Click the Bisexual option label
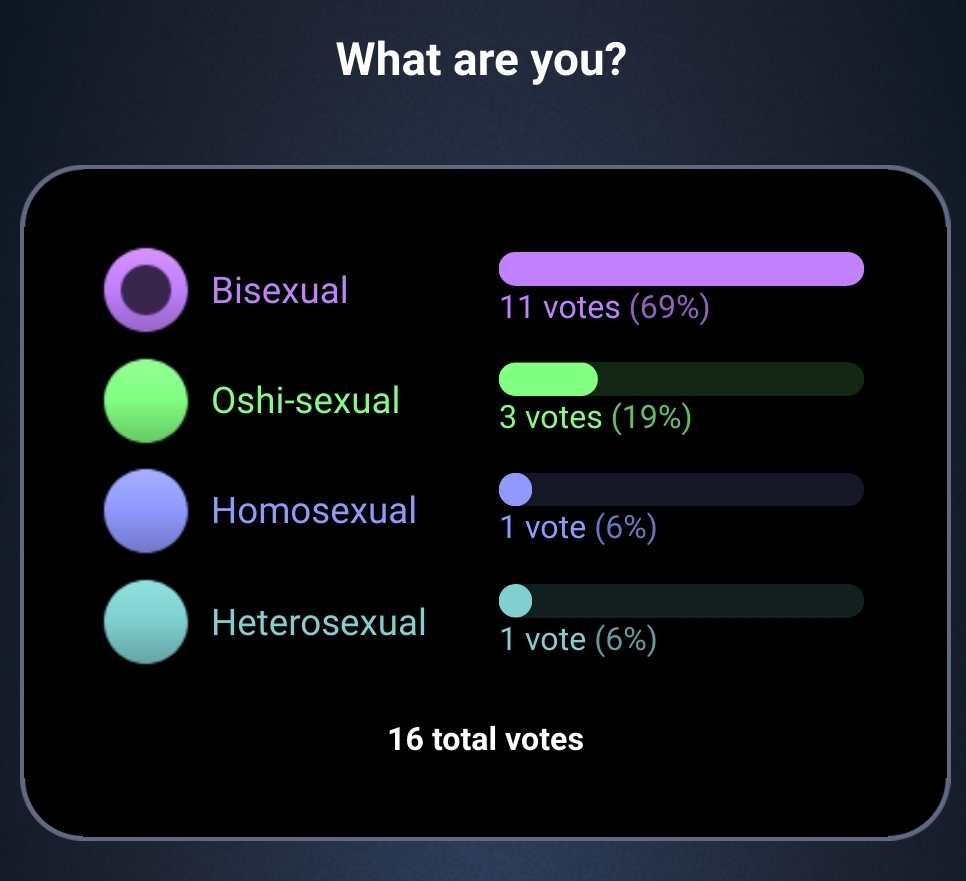This screenshot has height=881, width=966. (x=280, y=290)
